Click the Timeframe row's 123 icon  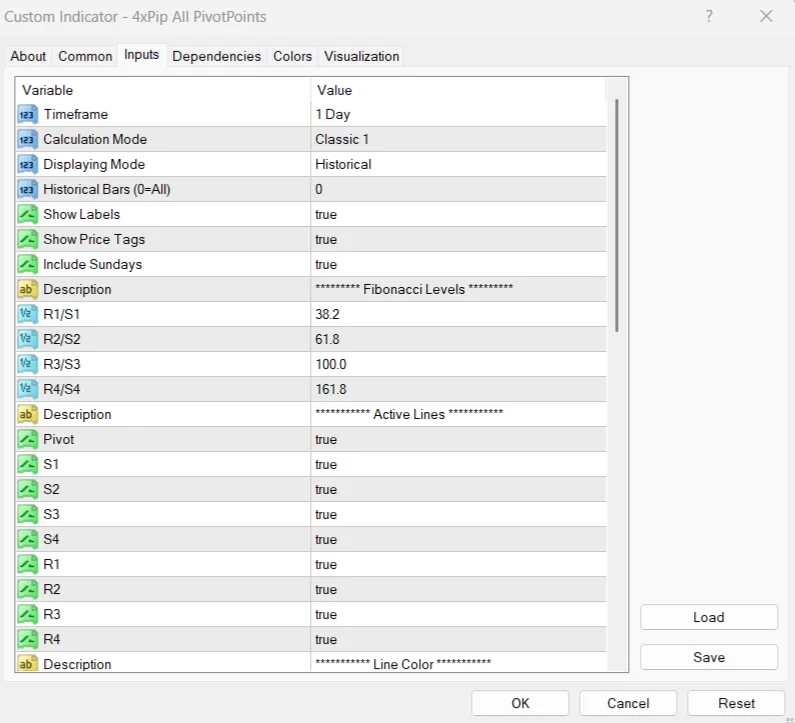[27, 115]
